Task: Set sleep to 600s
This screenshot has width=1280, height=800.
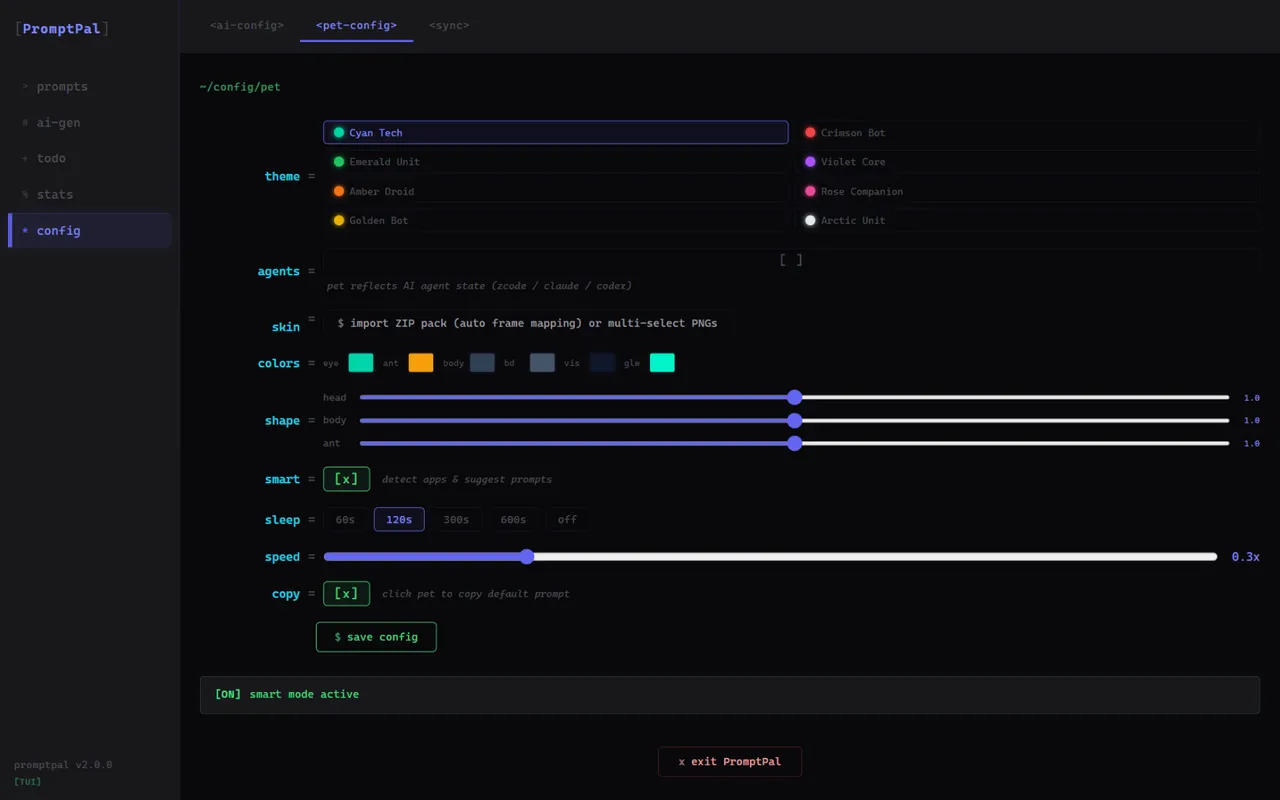Action: [x=513, y=519]
